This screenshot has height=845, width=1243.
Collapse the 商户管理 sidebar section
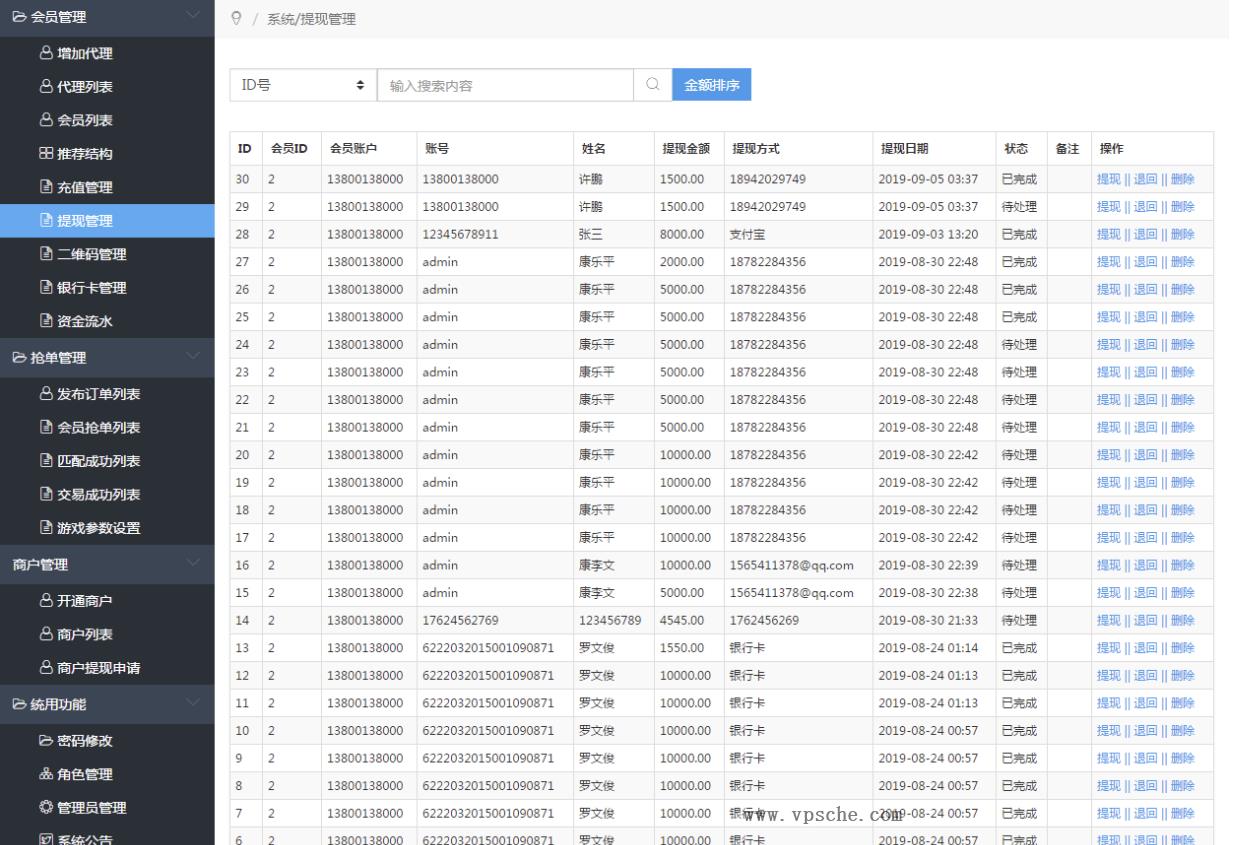(107, 563)
